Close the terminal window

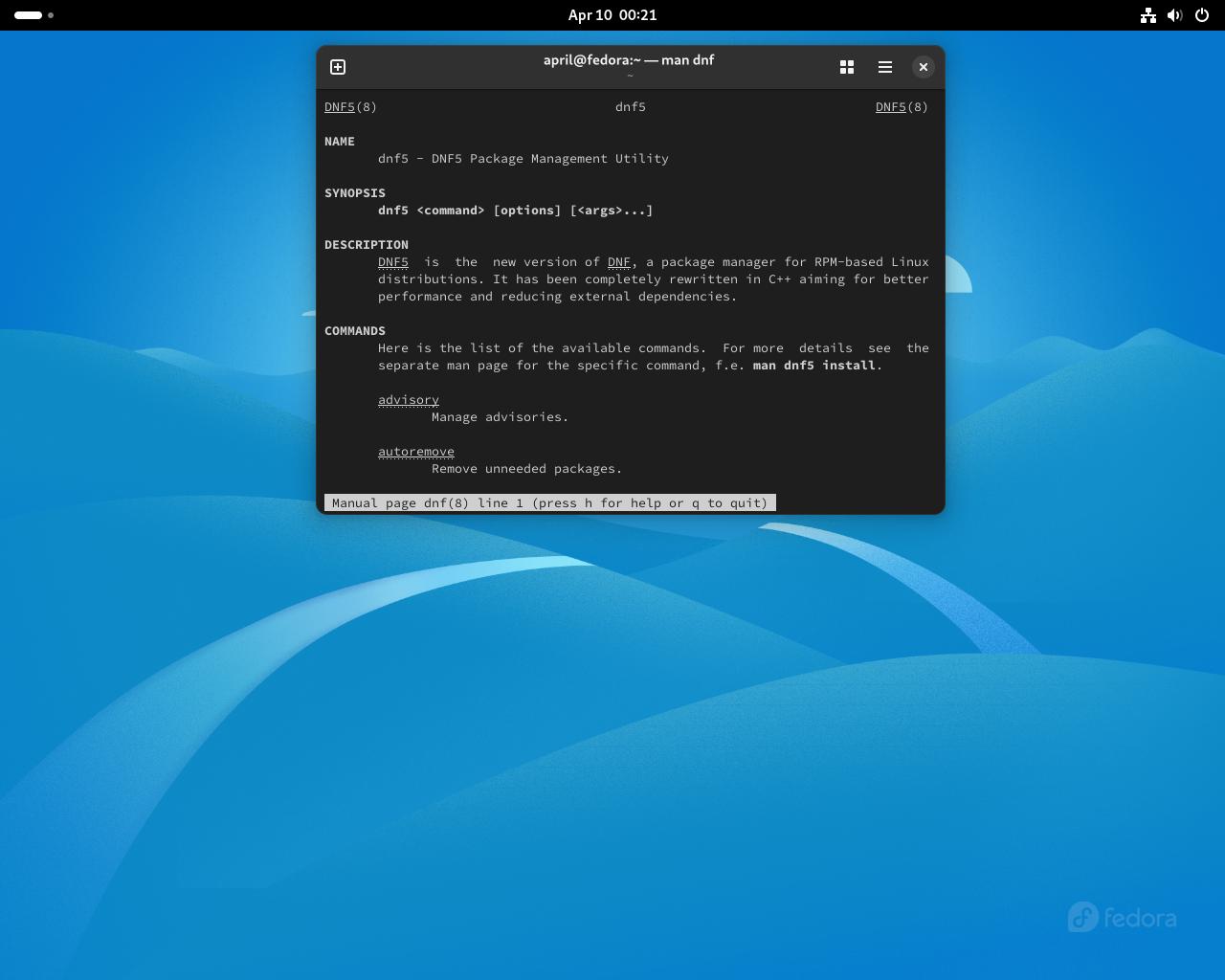(924, 67)
